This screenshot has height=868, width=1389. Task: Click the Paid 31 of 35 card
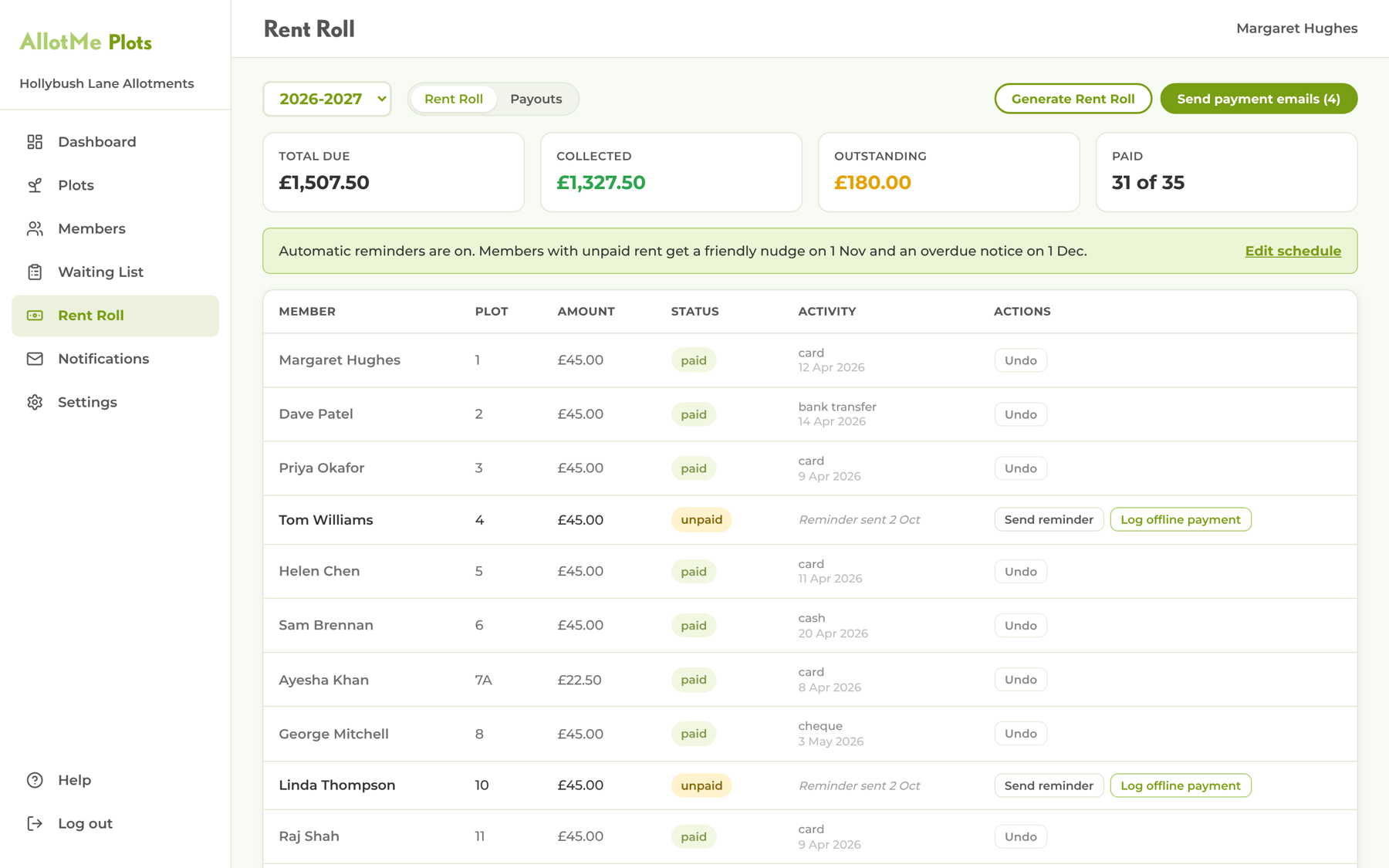pos(1226,172)
